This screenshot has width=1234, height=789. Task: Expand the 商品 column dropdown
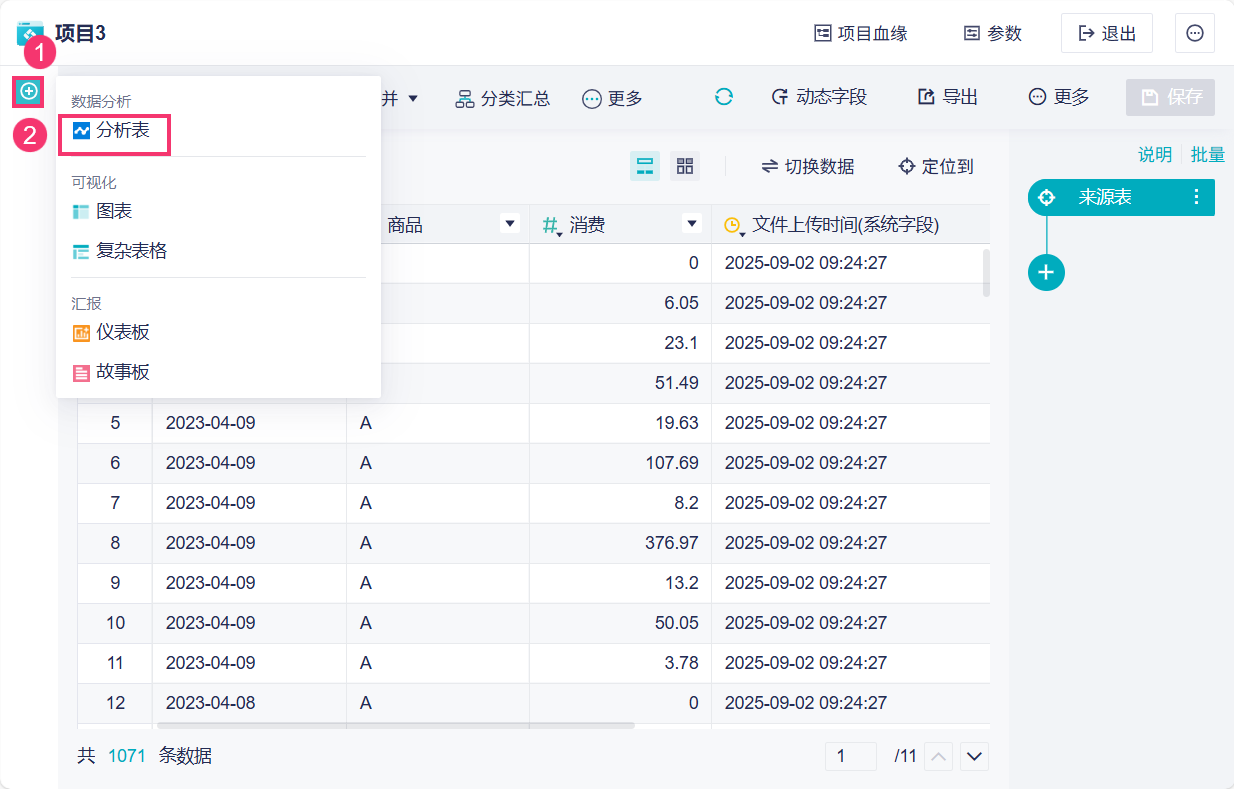(510, 224)
